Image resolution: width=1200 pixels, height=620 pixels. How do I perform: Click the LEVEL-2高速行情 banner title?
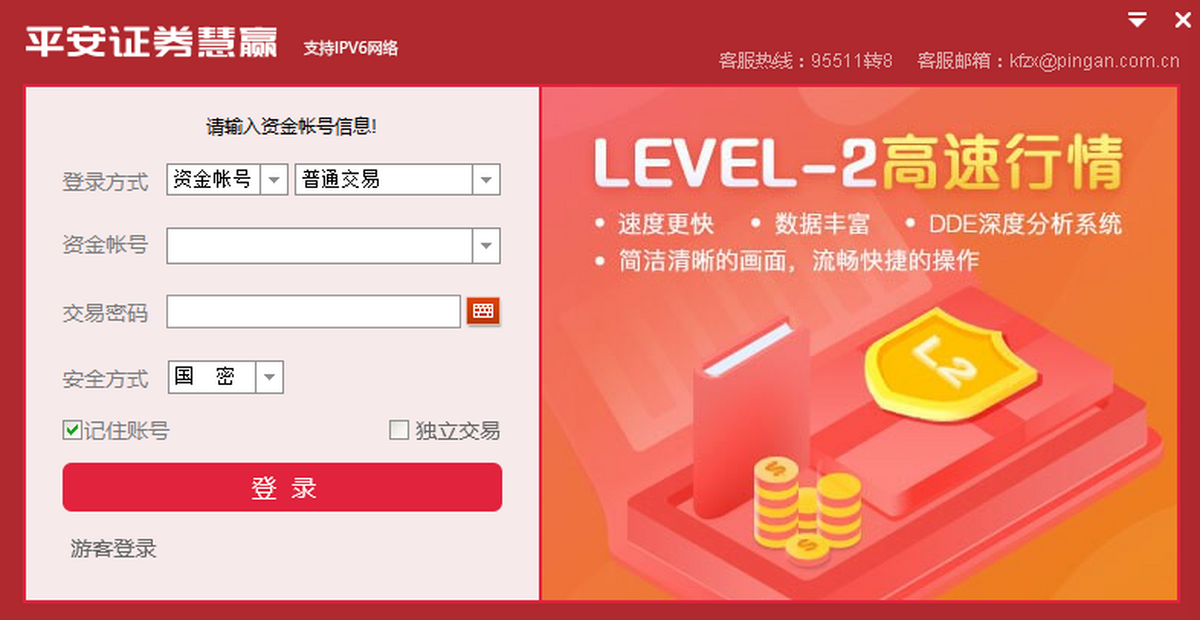pos(858,162)
